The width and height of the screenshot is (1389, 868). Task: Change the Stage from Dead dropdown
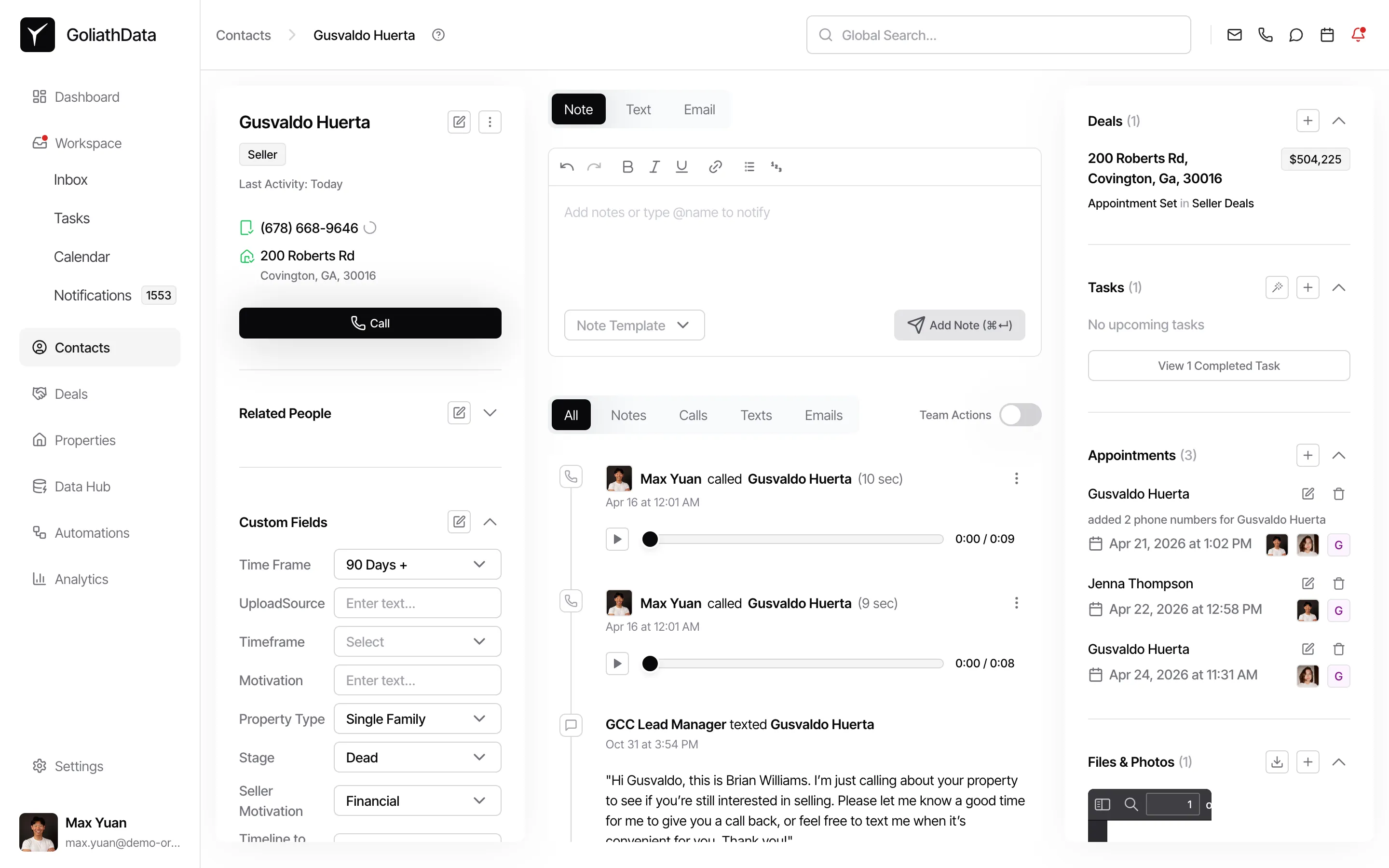417,757
